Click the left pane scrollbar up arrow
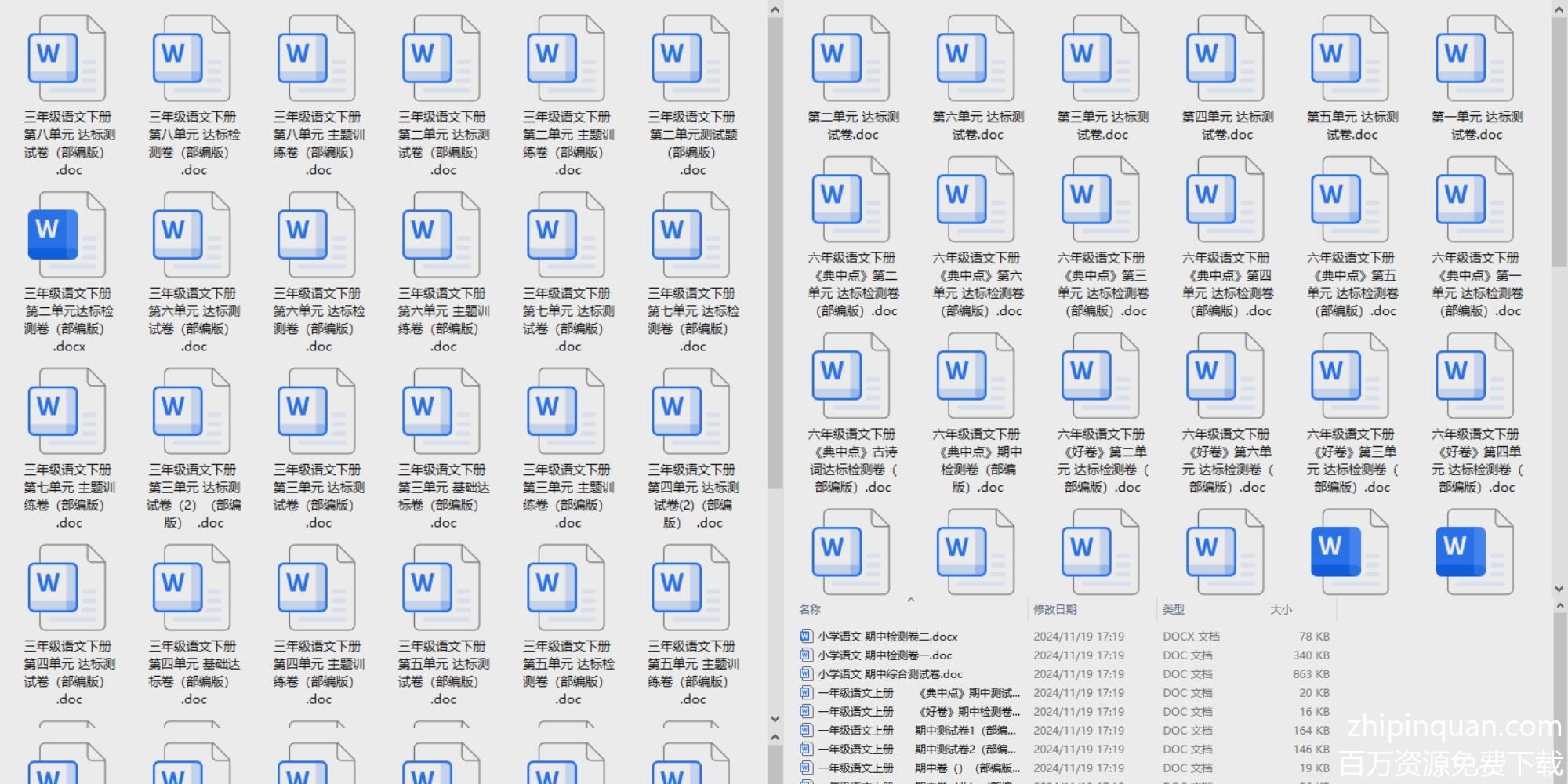The width and height of the screenshot is (1568, 784). point(775,9)
